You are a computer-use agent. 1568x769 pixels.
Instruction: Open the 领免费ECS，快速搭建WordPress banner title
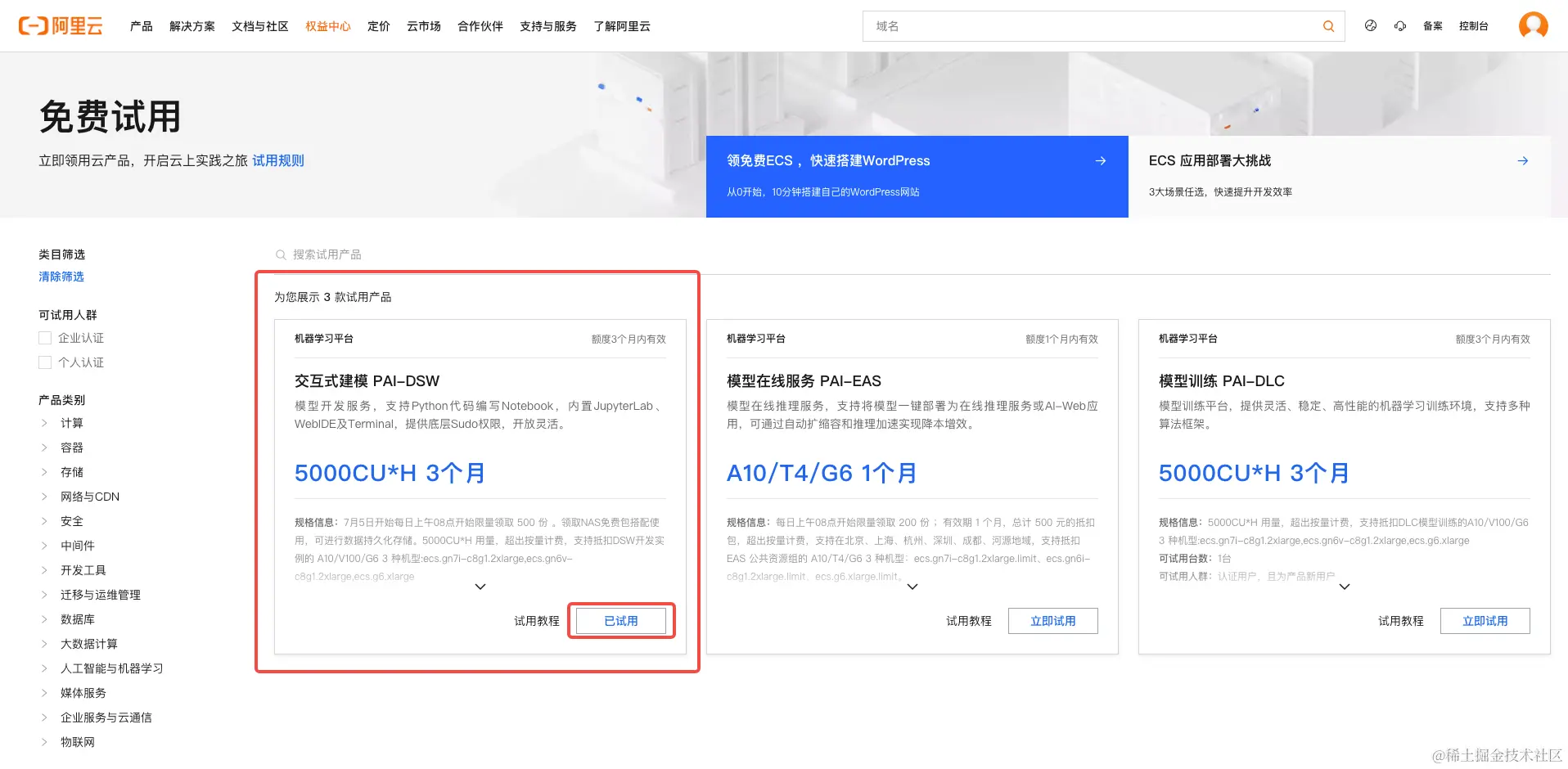coord(828,161)
